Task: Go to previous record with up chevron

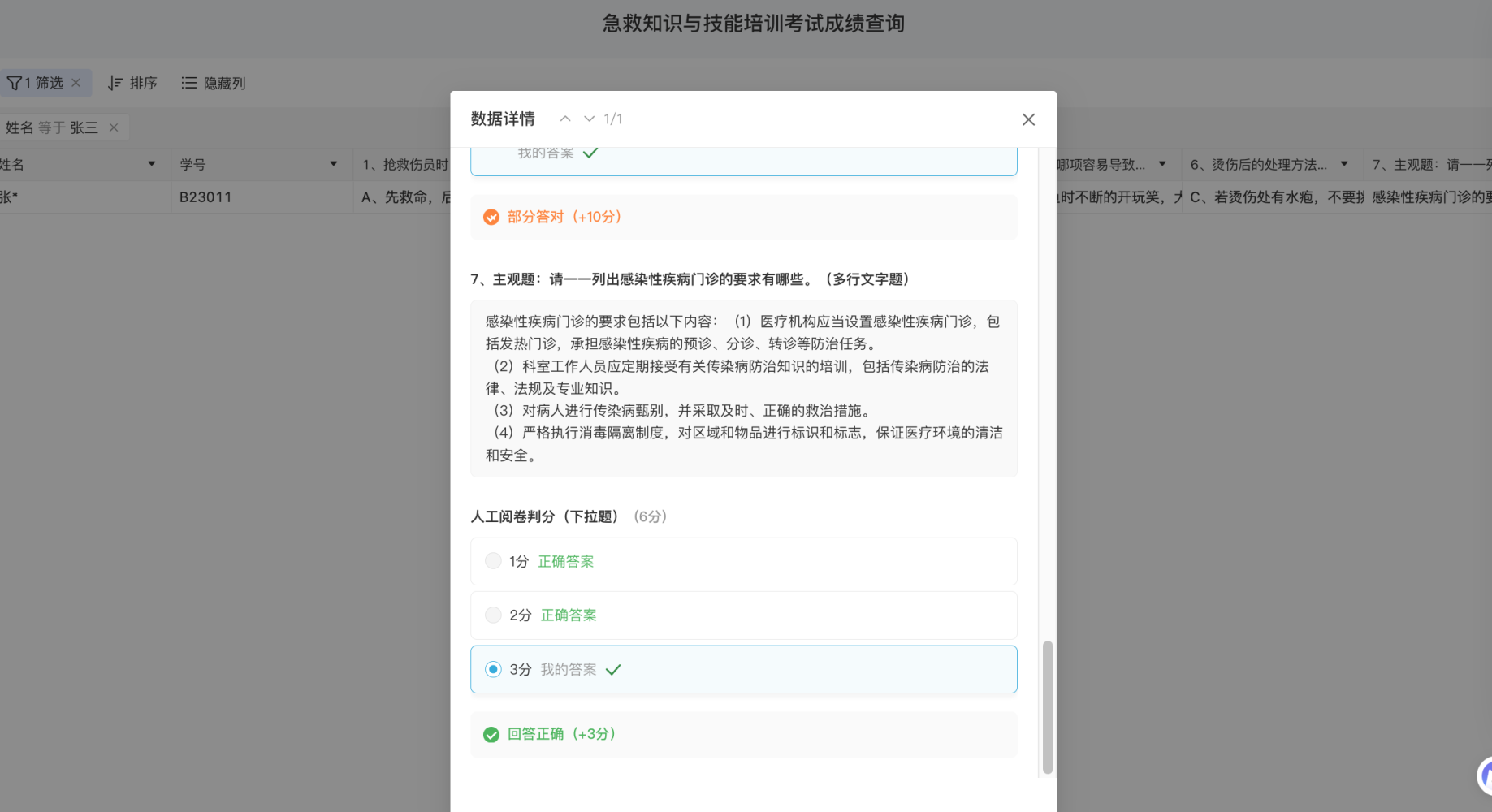Action: (x=565, y=119)
